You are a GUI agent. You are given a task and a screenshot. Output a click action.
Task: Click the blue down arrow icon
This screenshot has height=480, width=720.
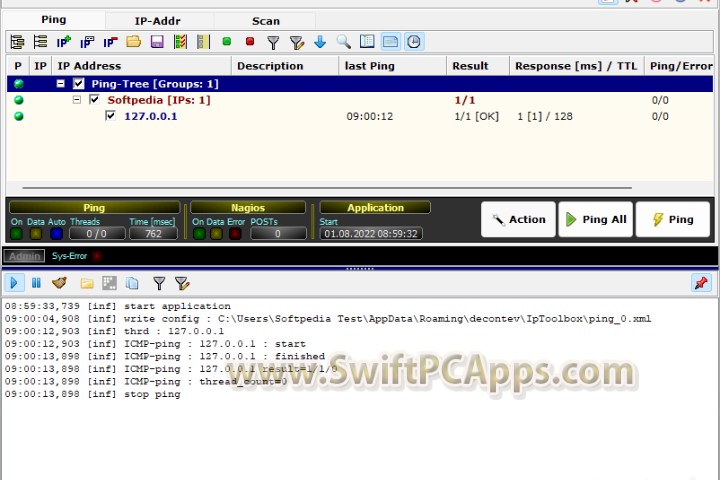coord(320,42)
